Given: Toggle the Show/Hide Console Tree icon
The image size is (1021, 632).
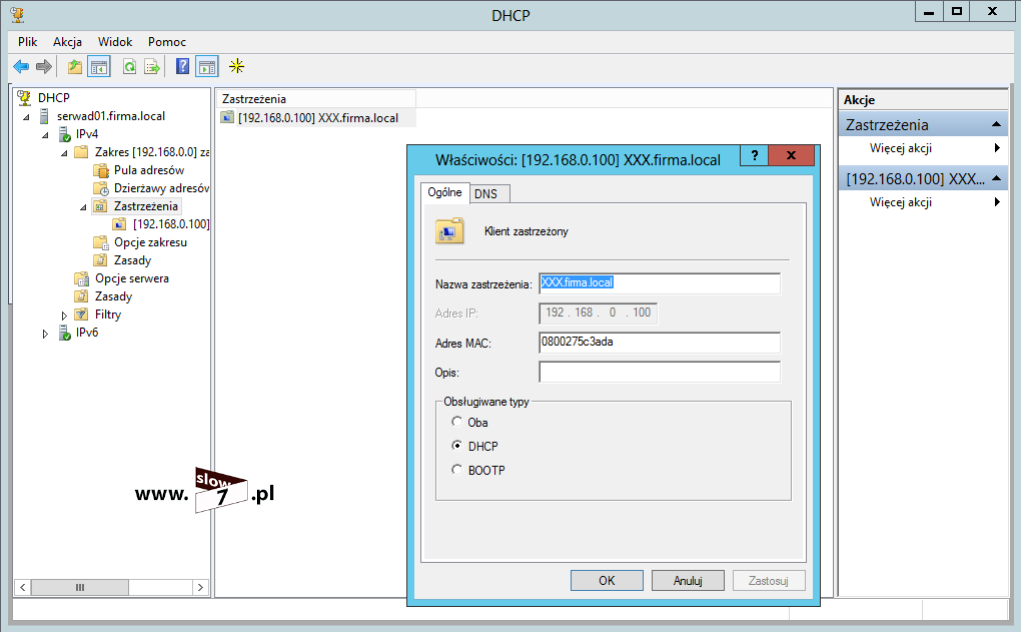Looking at the screenshot, I should tap(99, 67).
